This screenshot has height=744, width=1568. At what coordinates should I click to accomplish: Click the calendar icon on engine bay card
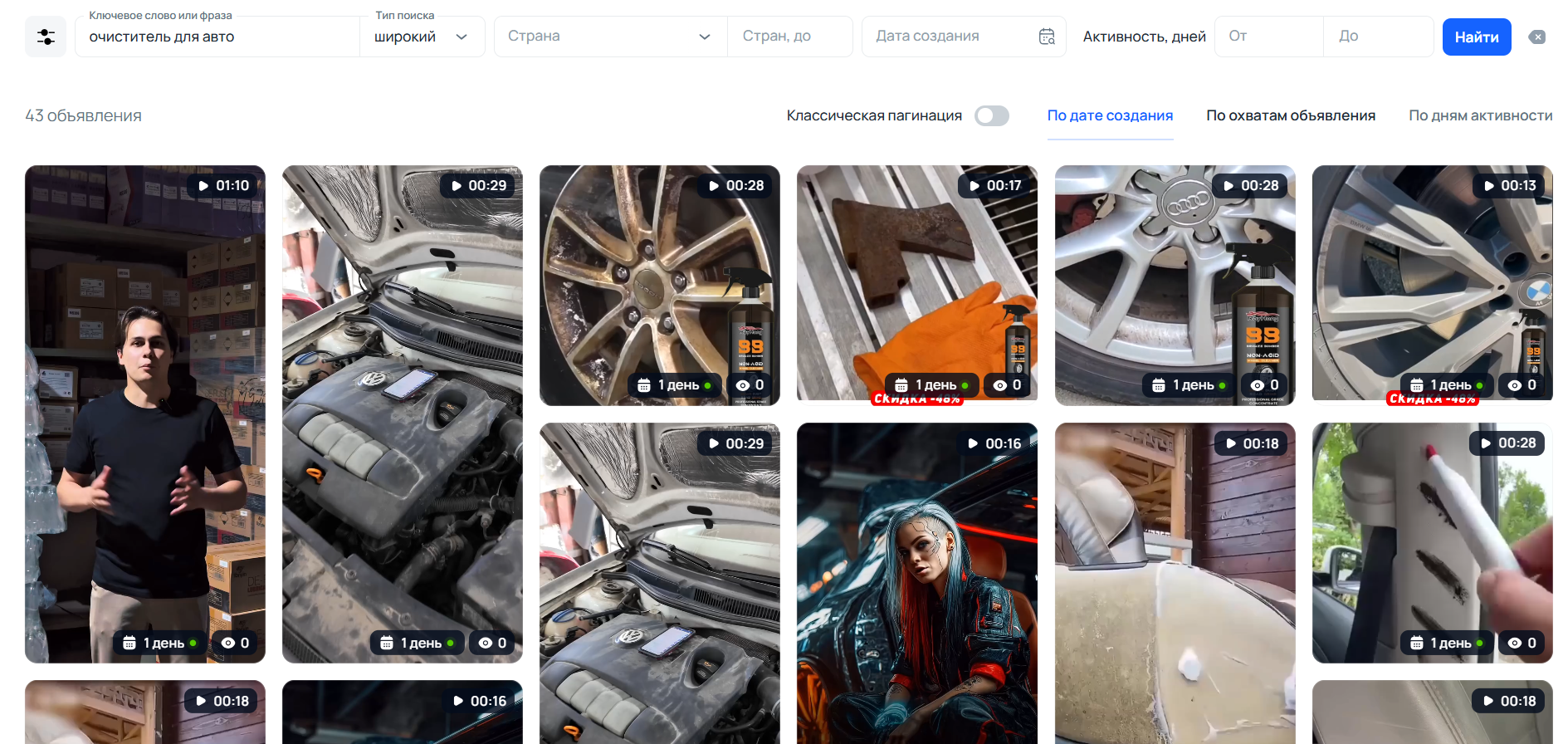387,643
